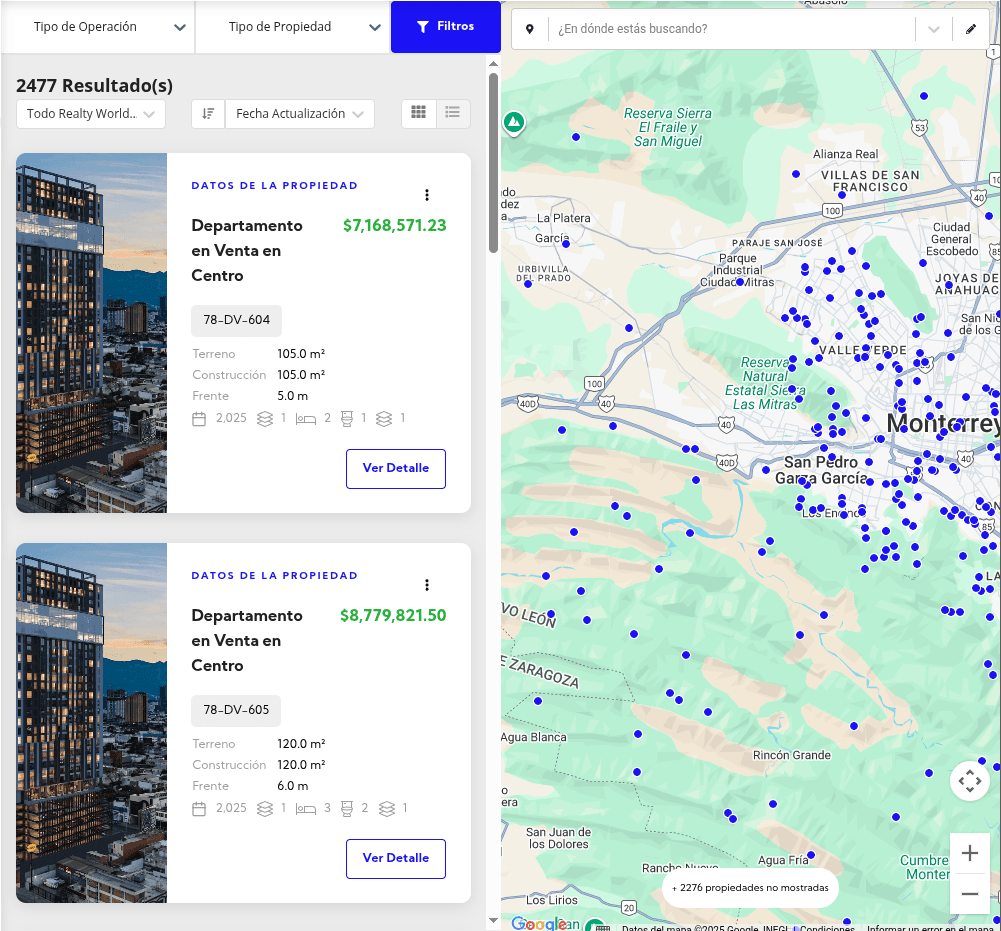Toggle the sort order direction icon
This screenshot has height=931, width=1001.
coord(208,114)
